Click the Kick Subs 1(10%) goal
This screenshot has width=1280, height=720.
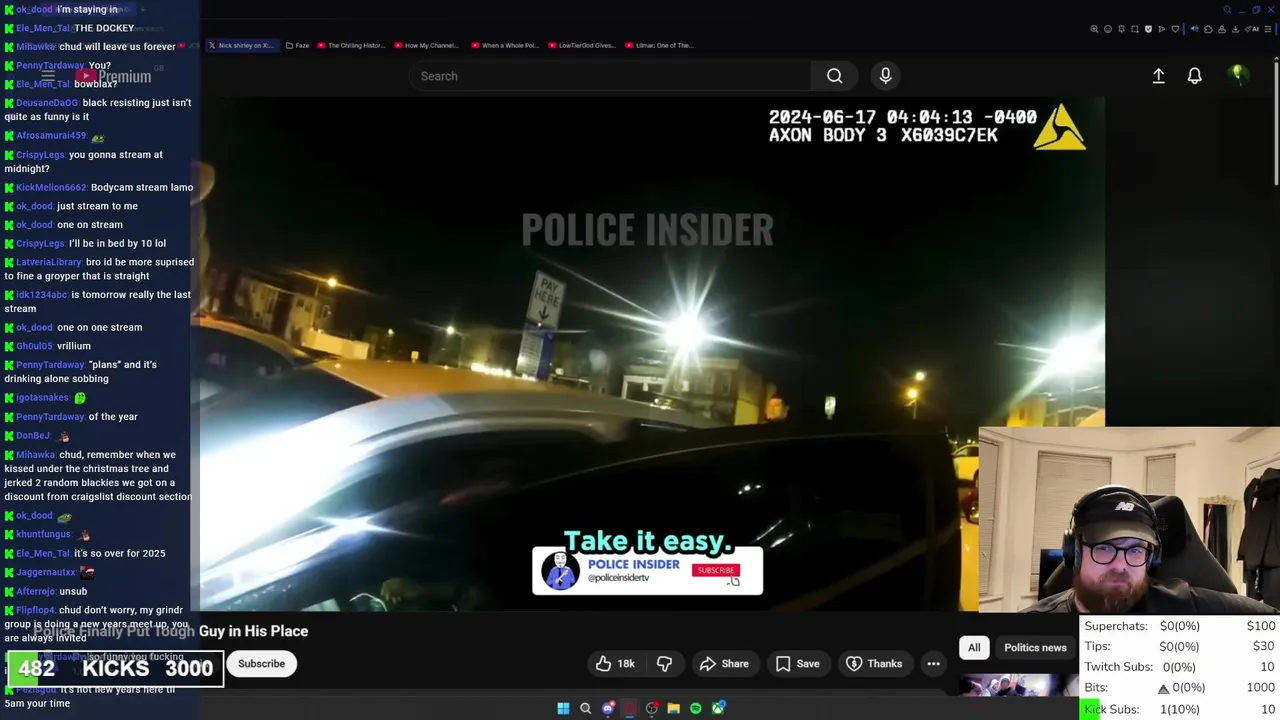point(1180,708)
